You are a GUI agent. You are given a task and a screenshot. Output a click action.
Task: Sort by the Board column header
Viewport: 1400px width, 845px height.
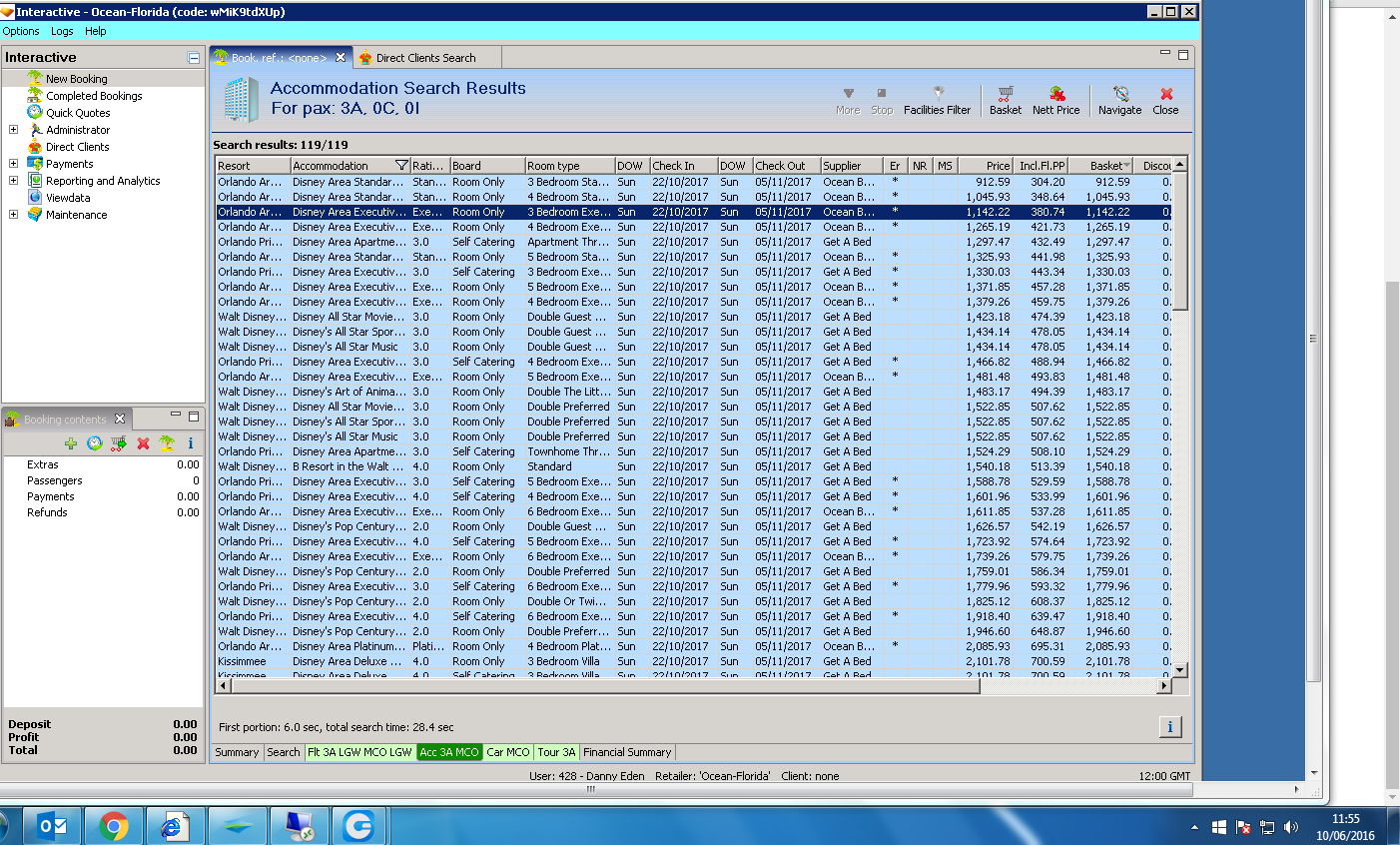tap(487, 166)
